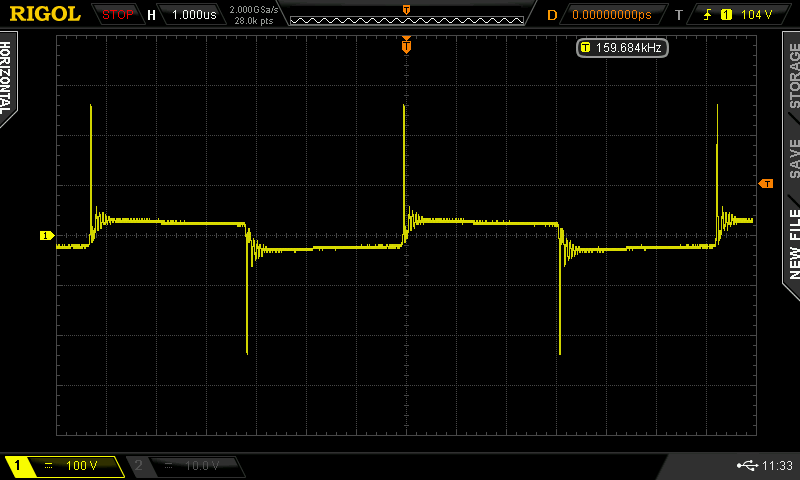Screen dimensions: 800x480
Task: Click the rising edge trigger icon
Action: point(708,15)
